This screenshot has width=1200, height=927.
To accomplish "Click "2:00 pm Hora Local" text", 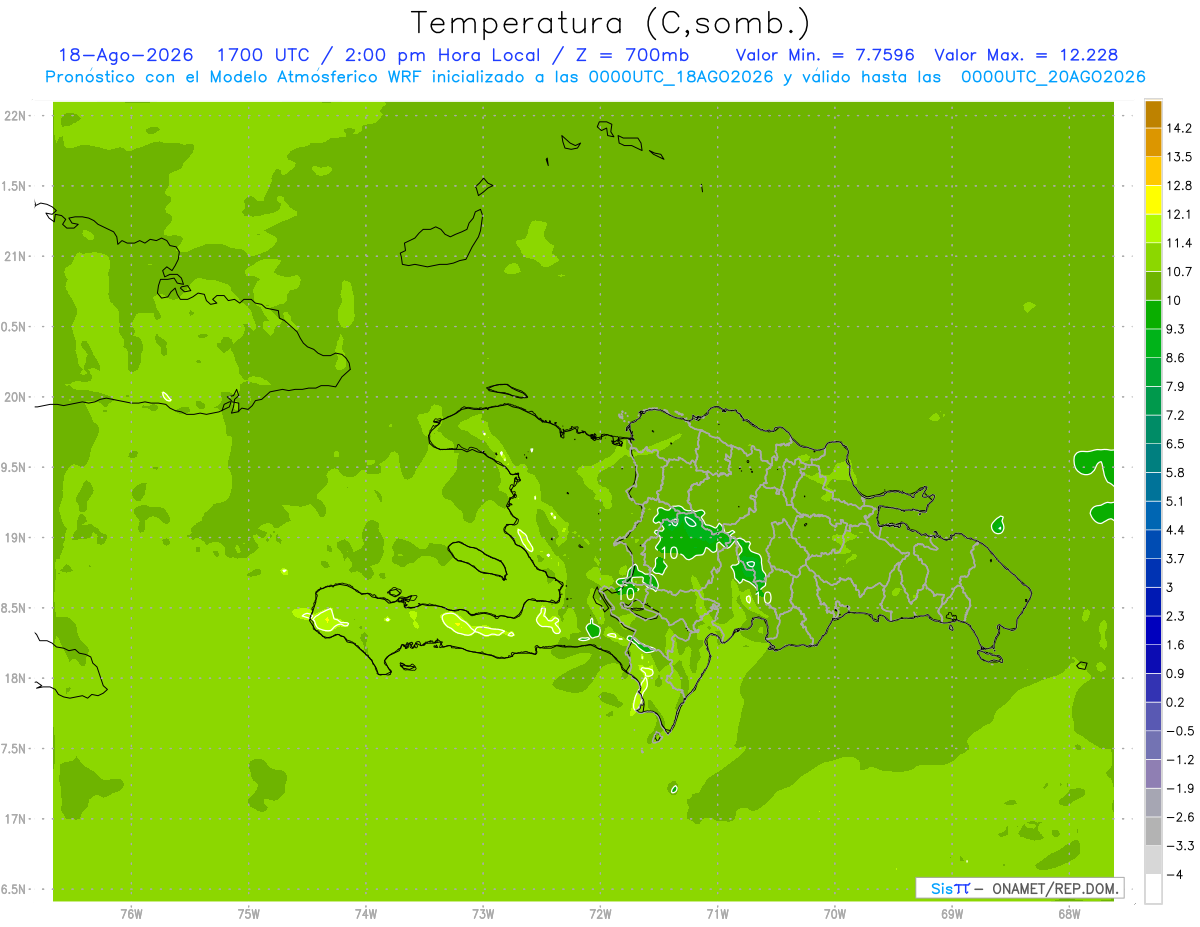I will 443,55.
